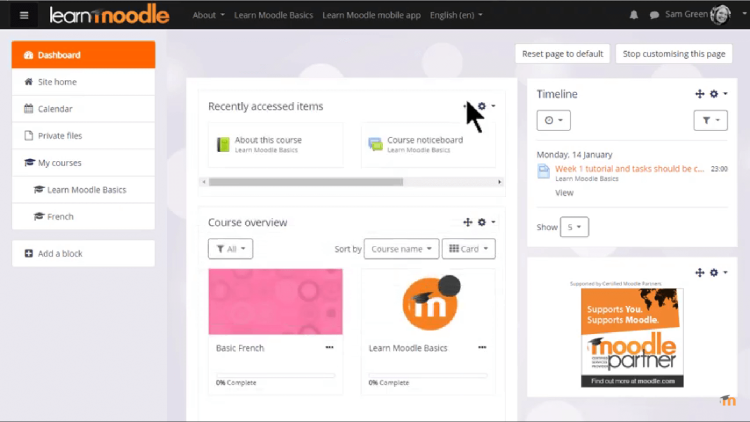This screenshot has width=750, height=422.
Task: Open the Basic French course title
Action: click(240, 348)
